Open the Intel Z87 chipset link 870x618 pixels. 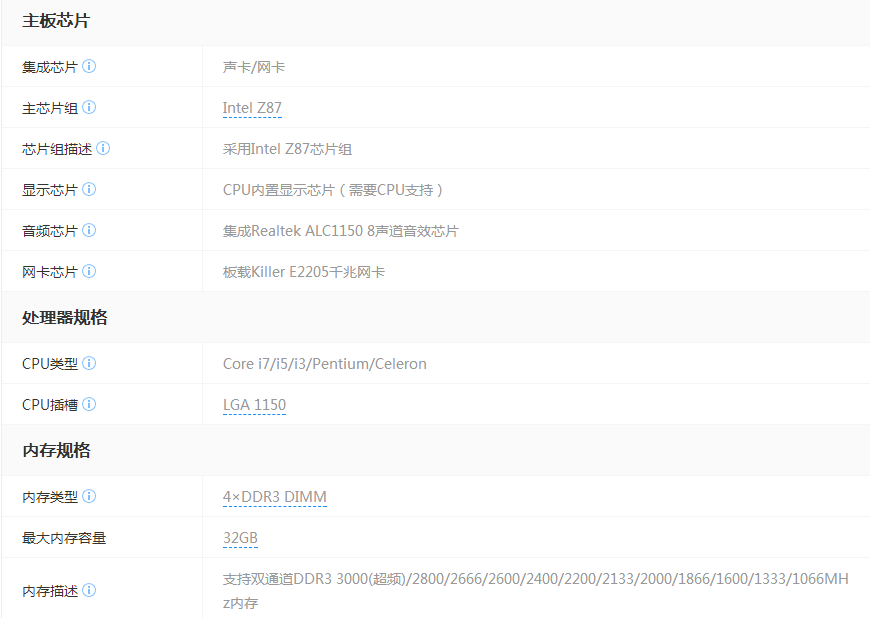(x=252, y=108)
